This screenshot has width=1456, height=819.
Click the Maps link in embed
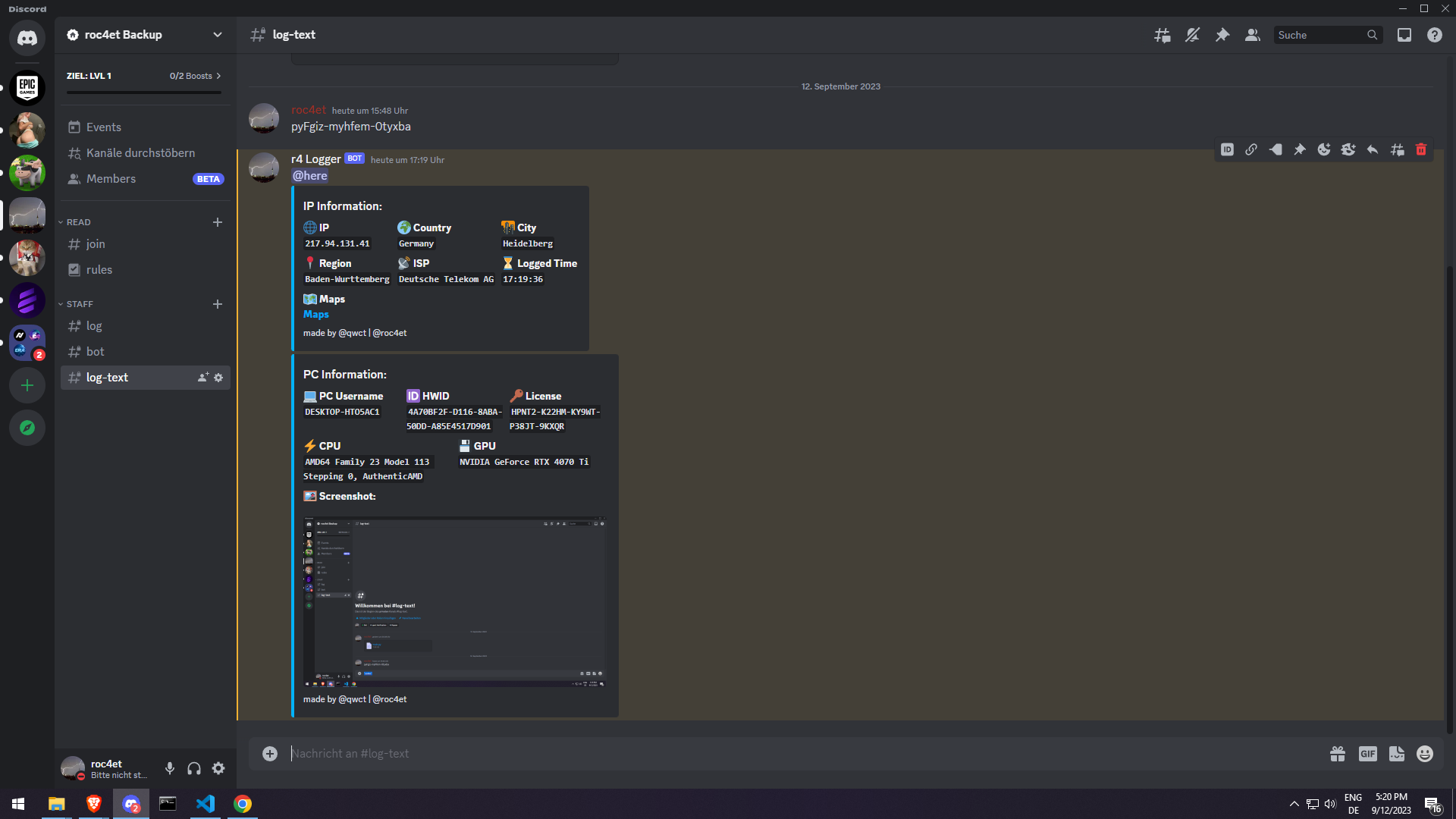click(x=316, y=315)
